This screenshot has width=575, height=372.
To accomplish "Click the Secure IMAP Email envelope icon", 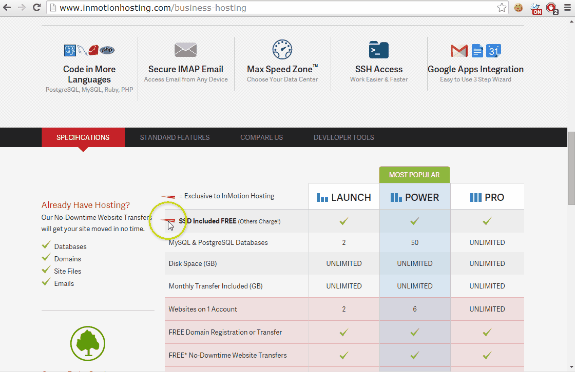I will [186, 50].
